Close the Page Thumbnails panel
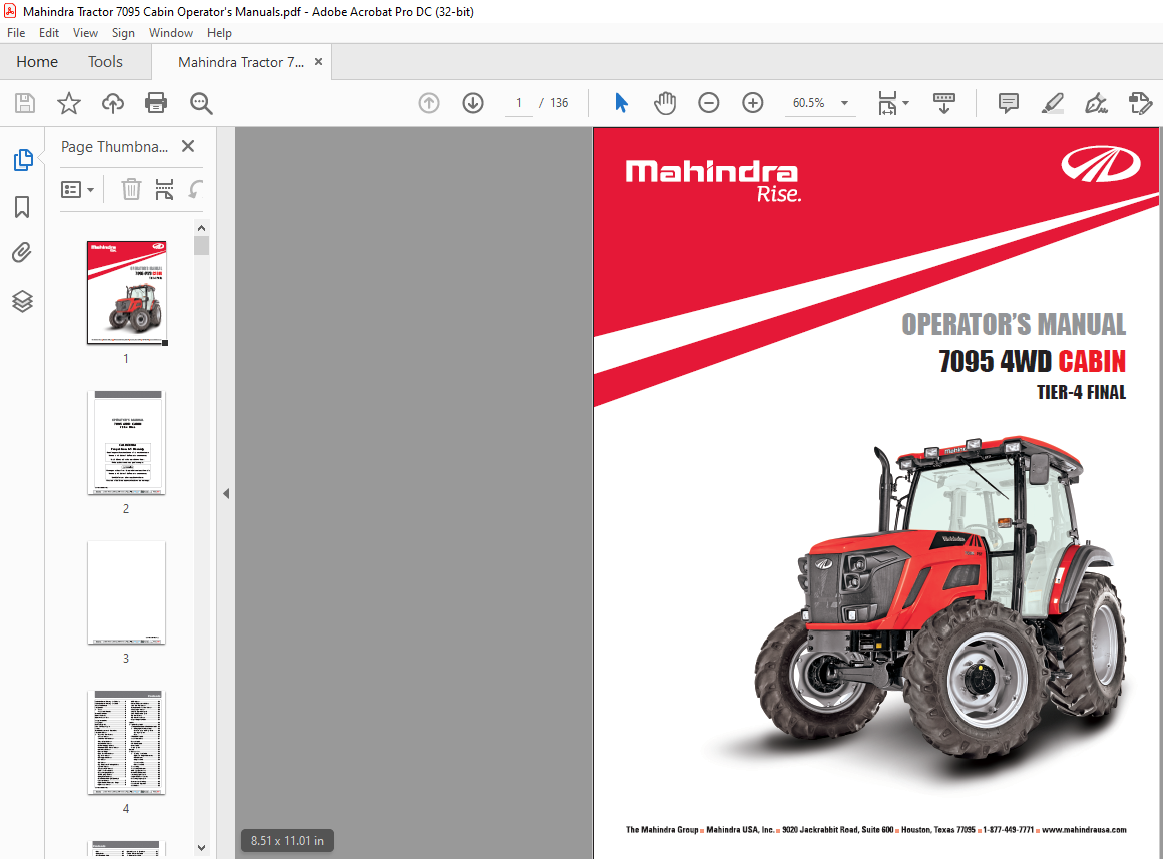 (x=188, y=146)
